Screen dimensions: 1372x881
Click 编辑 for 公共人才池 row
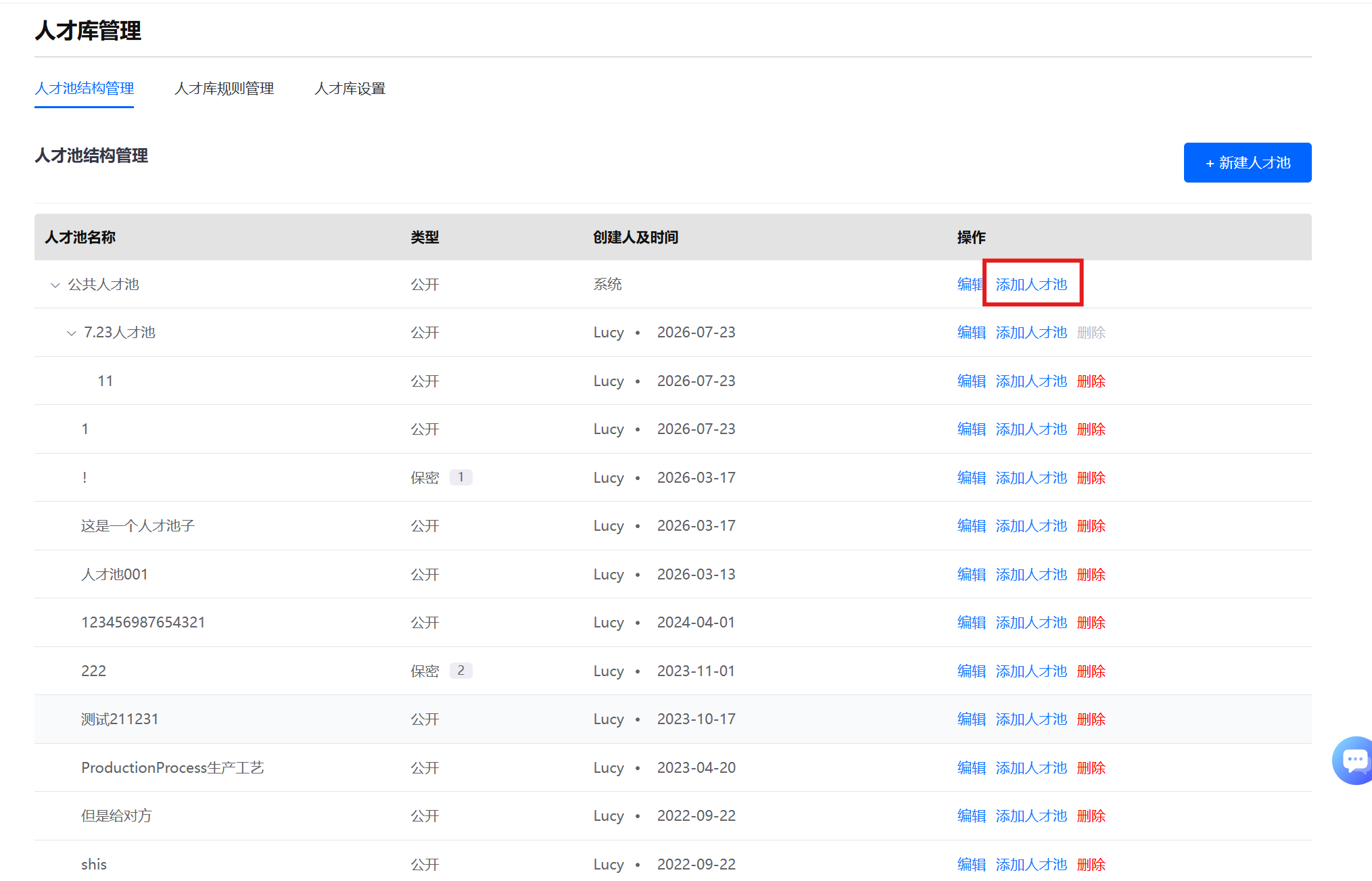point(971,285)
